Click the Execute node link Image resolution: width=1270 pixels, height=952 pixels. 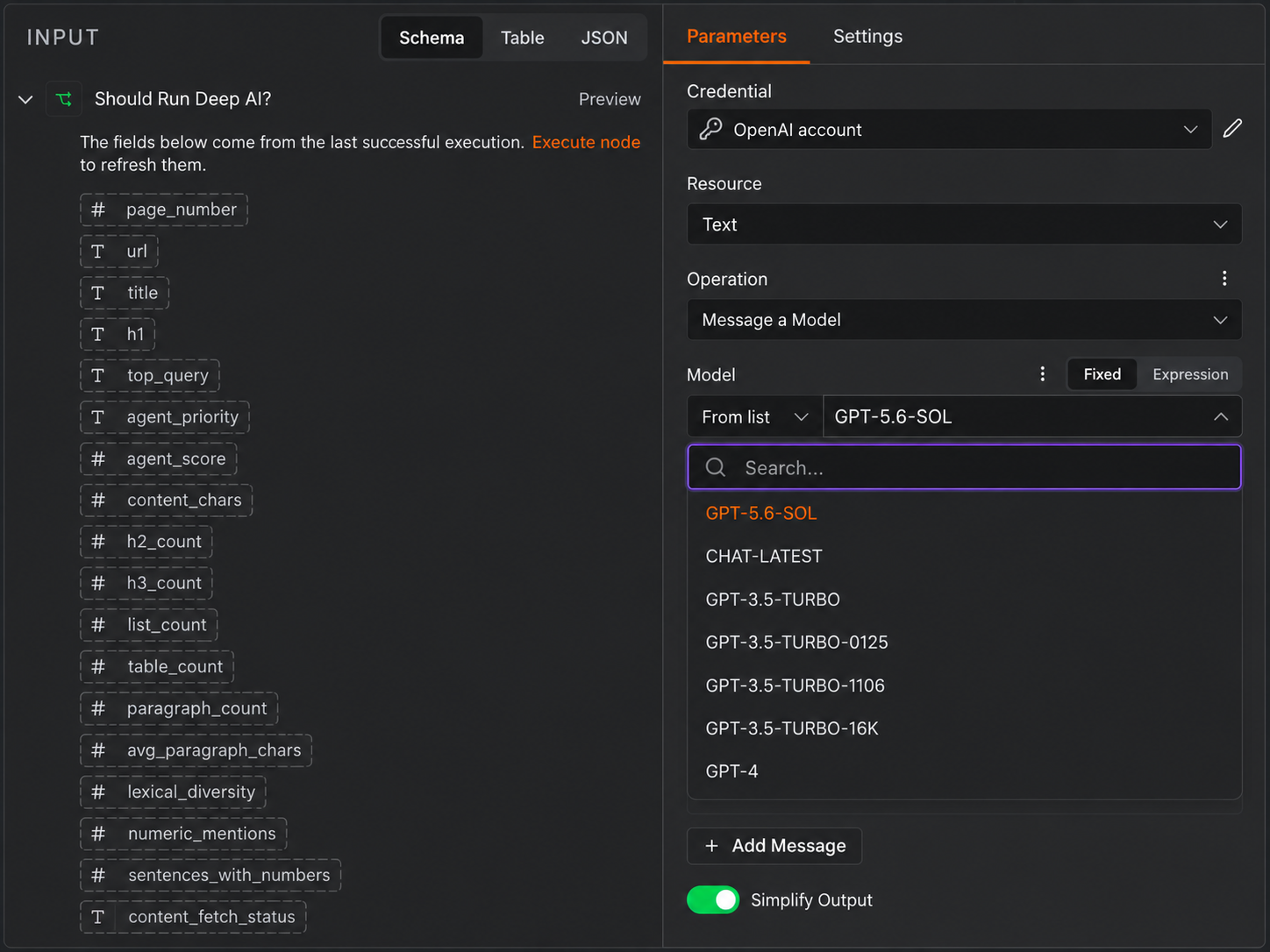(x=586, y=142)
